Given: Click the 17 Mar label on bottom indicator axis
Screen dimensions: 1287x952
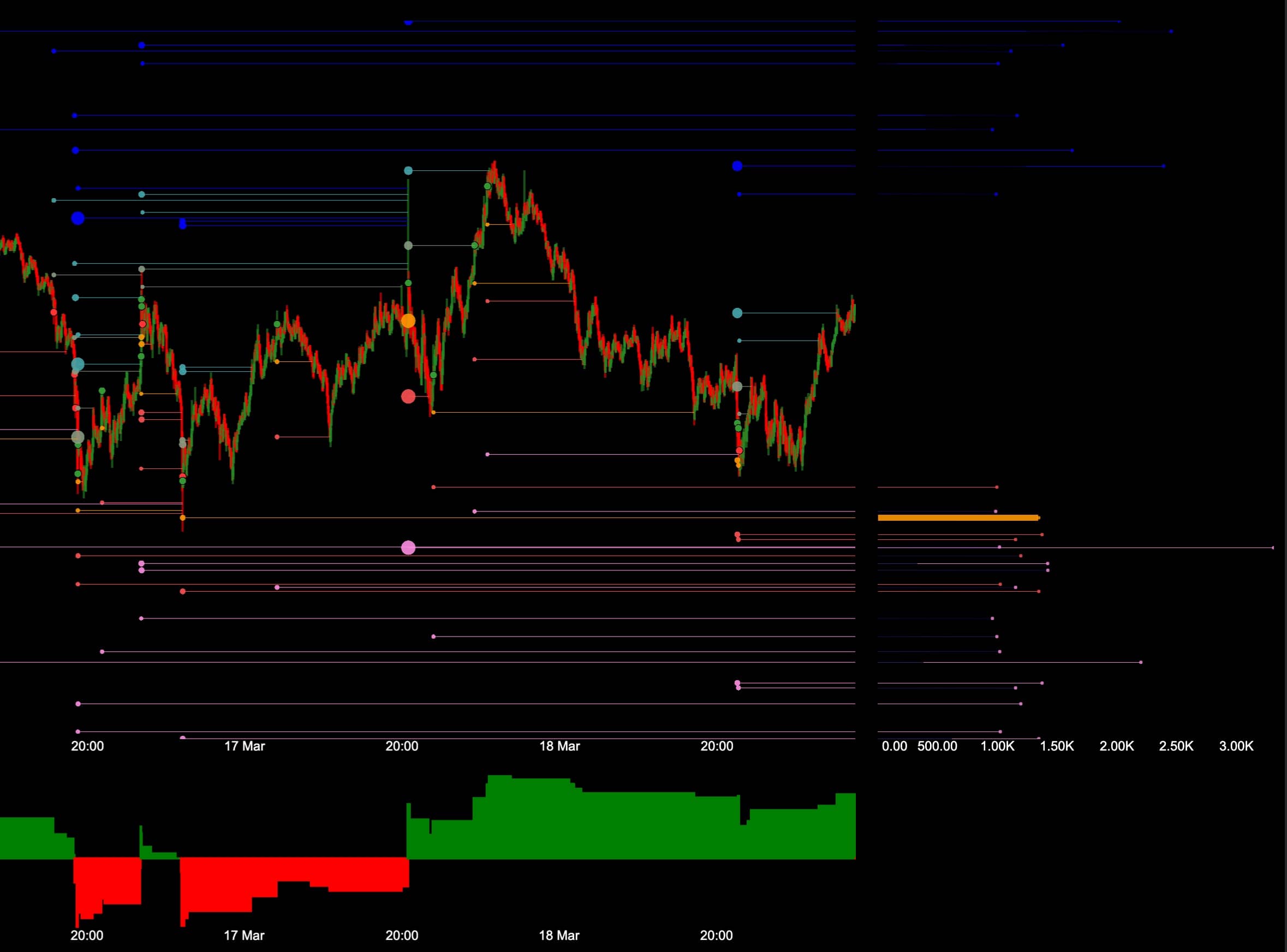Looking at the screenshot, I should click(243, 935).
